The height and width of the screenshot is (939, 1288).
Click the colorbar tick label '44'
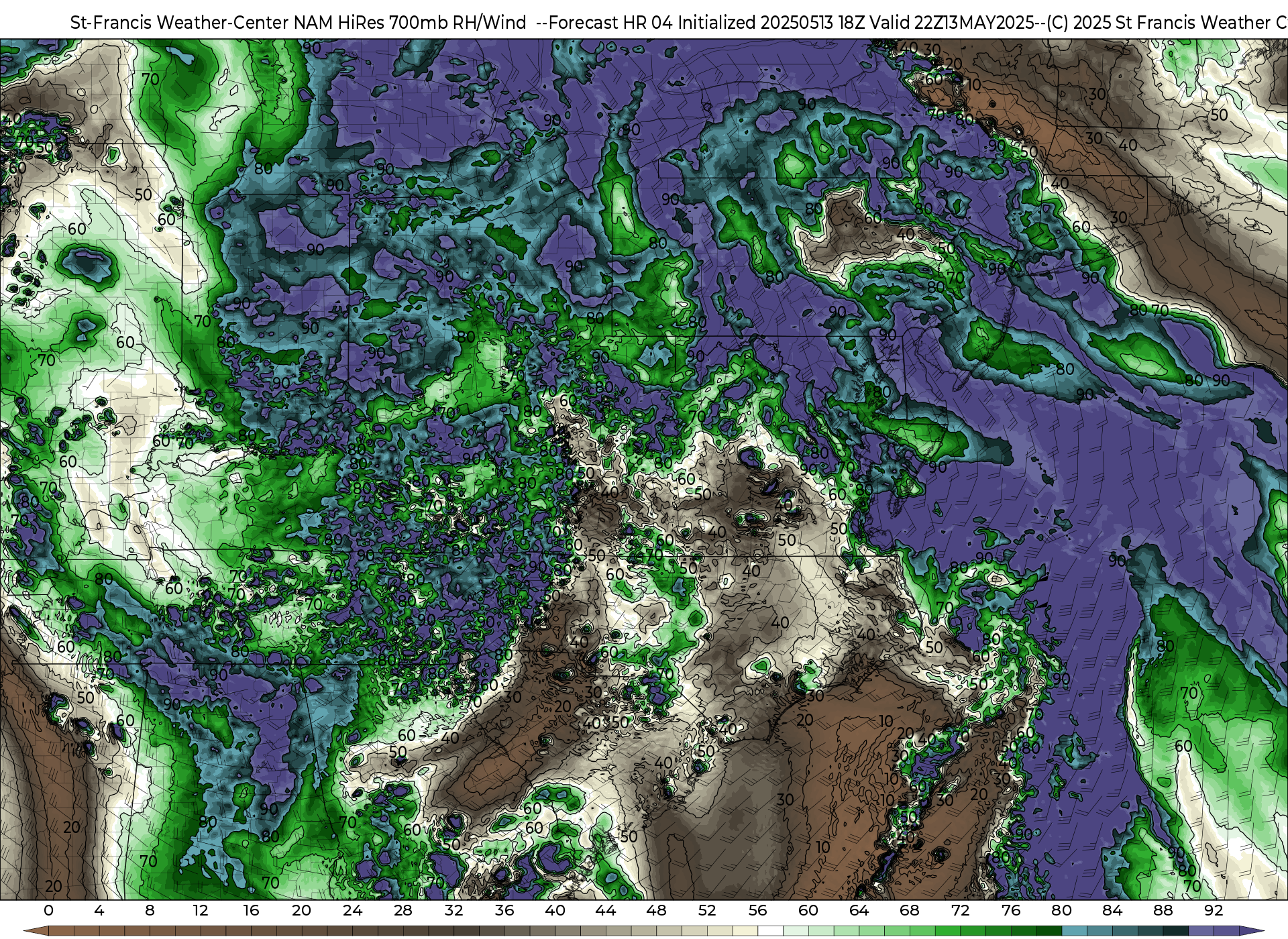coord(606,910)
